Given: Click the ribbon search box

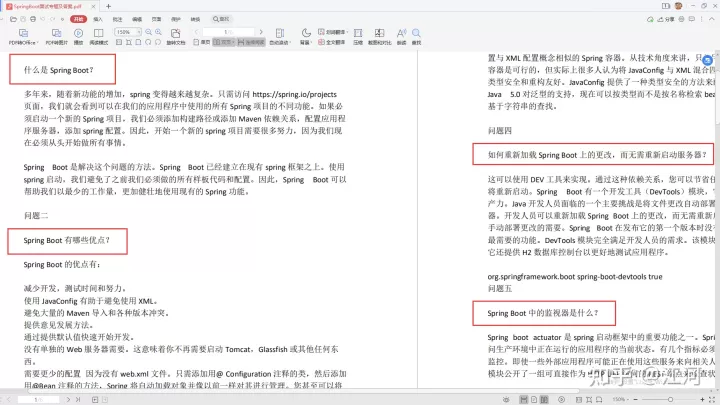Looking at the screenshot, I should 221,19.
